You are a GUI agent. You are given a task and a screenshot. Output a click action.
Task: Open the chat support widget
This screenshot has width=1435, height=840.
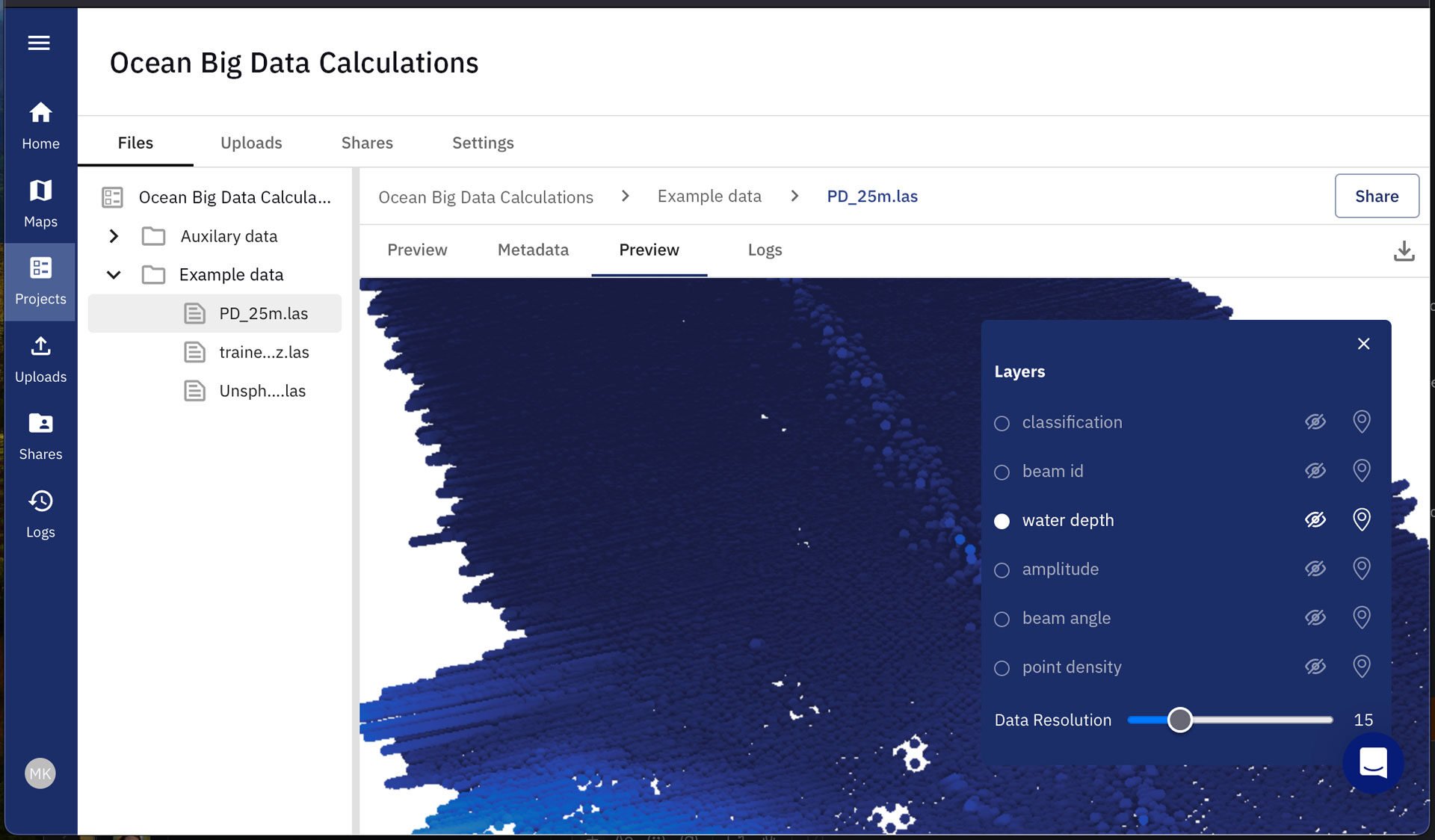[1372, 763]
